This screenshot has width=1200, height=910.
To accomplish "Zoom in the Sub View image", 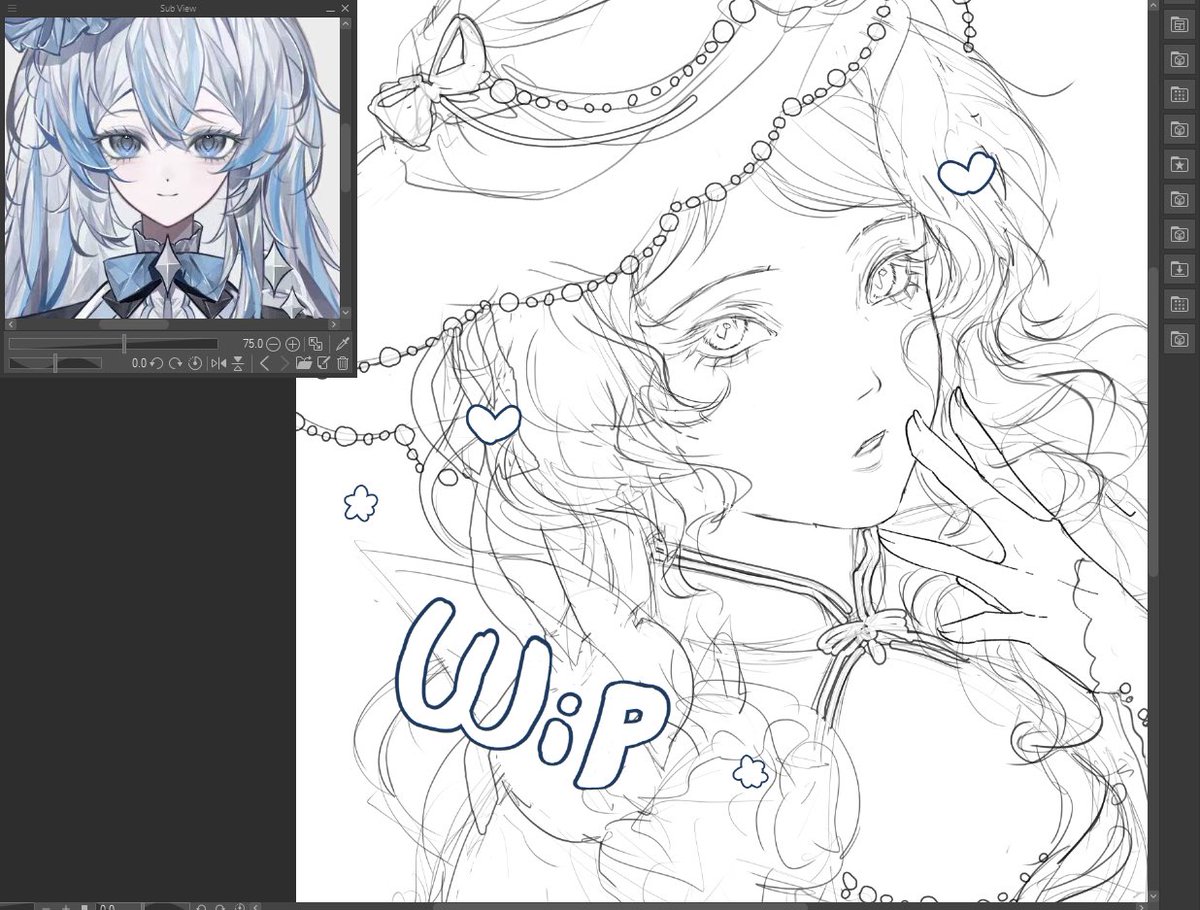I will click(x=292, y=343).
